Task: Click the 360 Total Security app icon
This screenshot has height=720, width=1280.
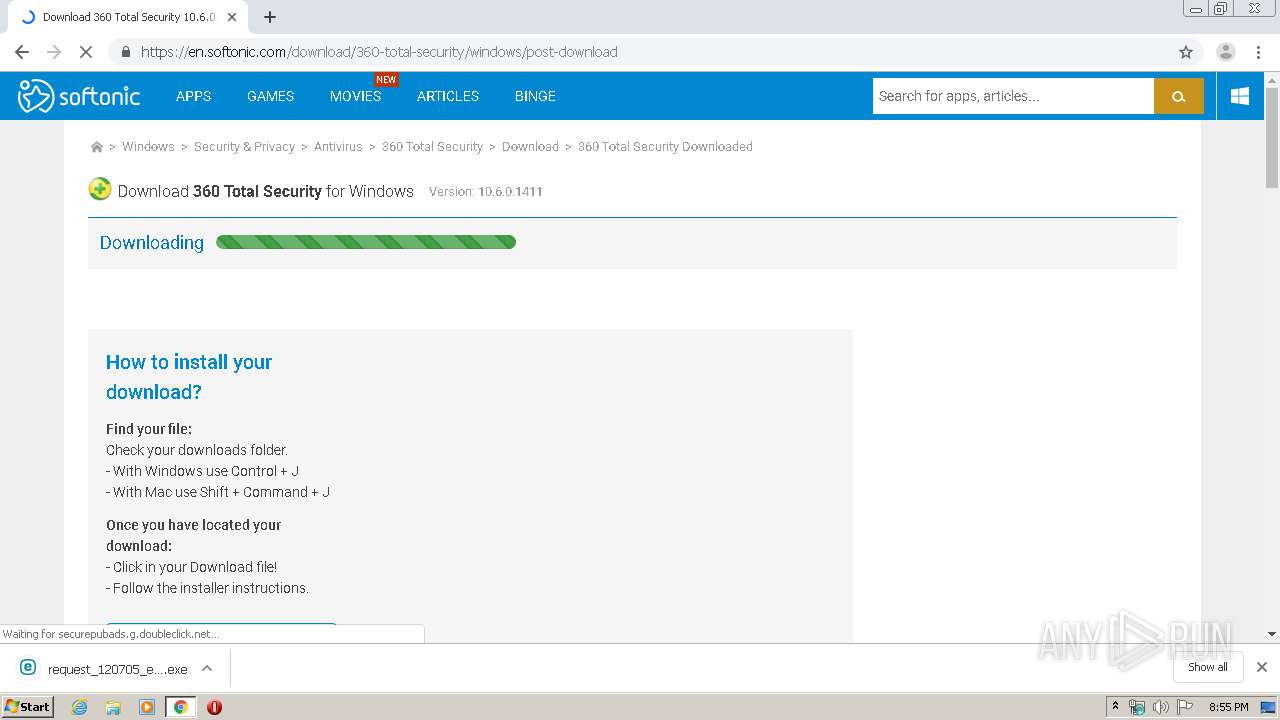Action: [100, 189]
